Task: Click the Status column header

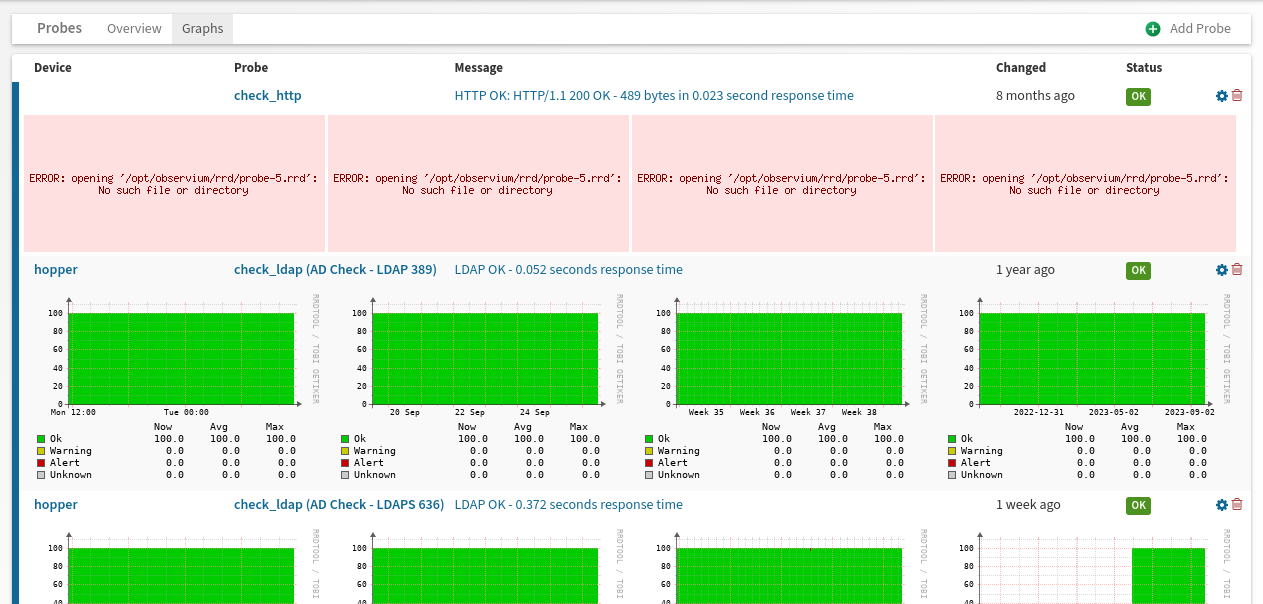Action: click(x=1144, y=68)
